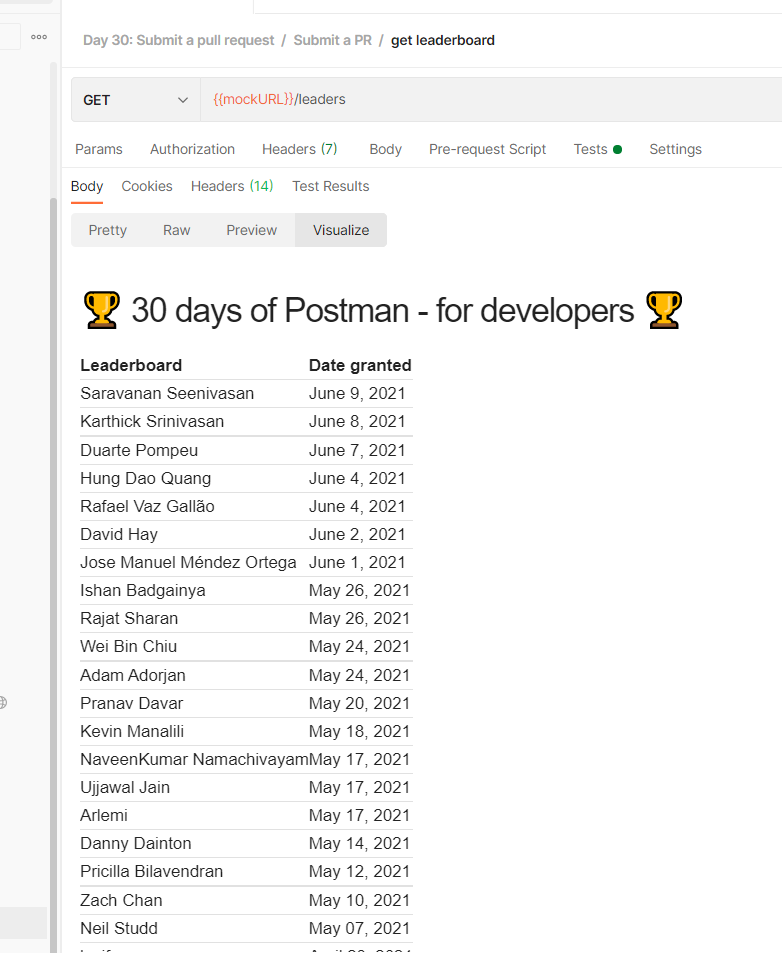Open 'Day 30: Submit a pull request' breadcrumb
Screen dimensions: 782x953
179,41
